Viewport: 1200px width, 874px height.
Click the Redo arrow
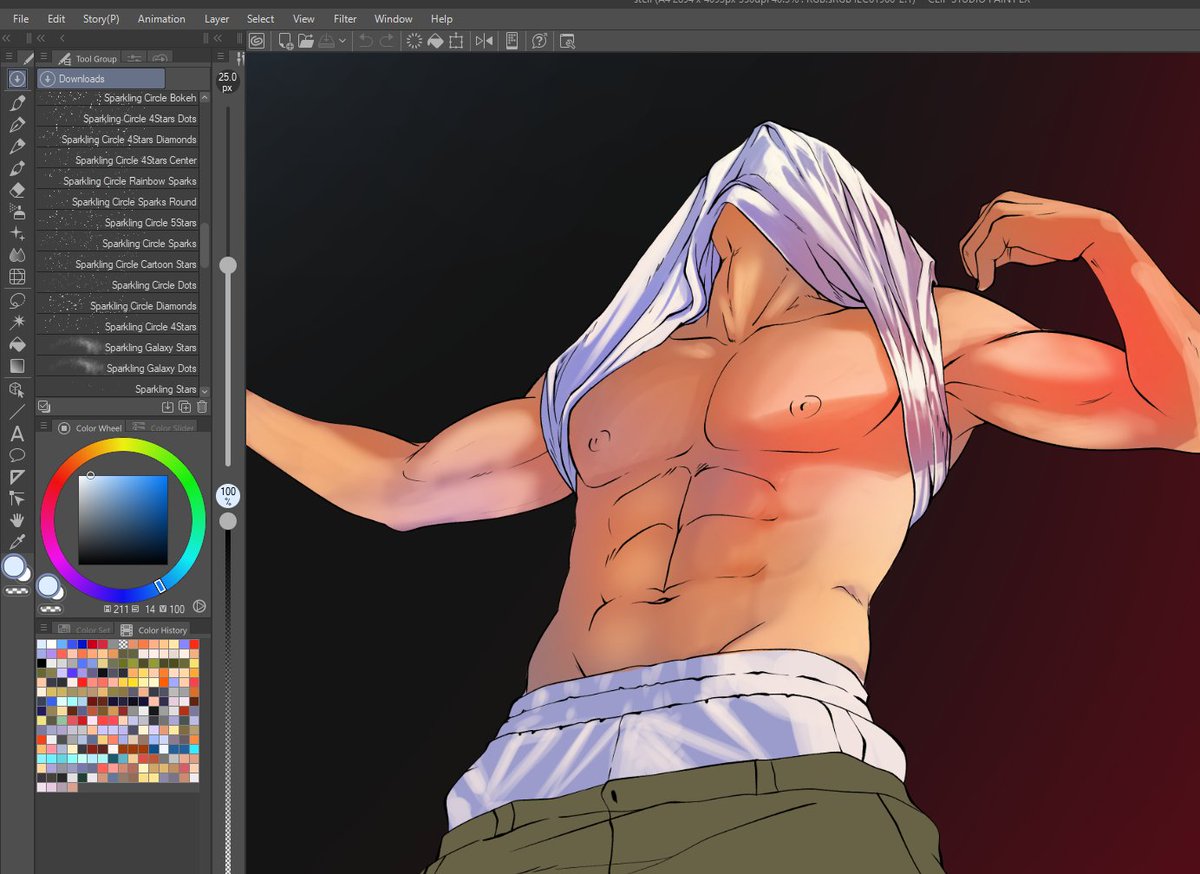[x=386, y=41]
